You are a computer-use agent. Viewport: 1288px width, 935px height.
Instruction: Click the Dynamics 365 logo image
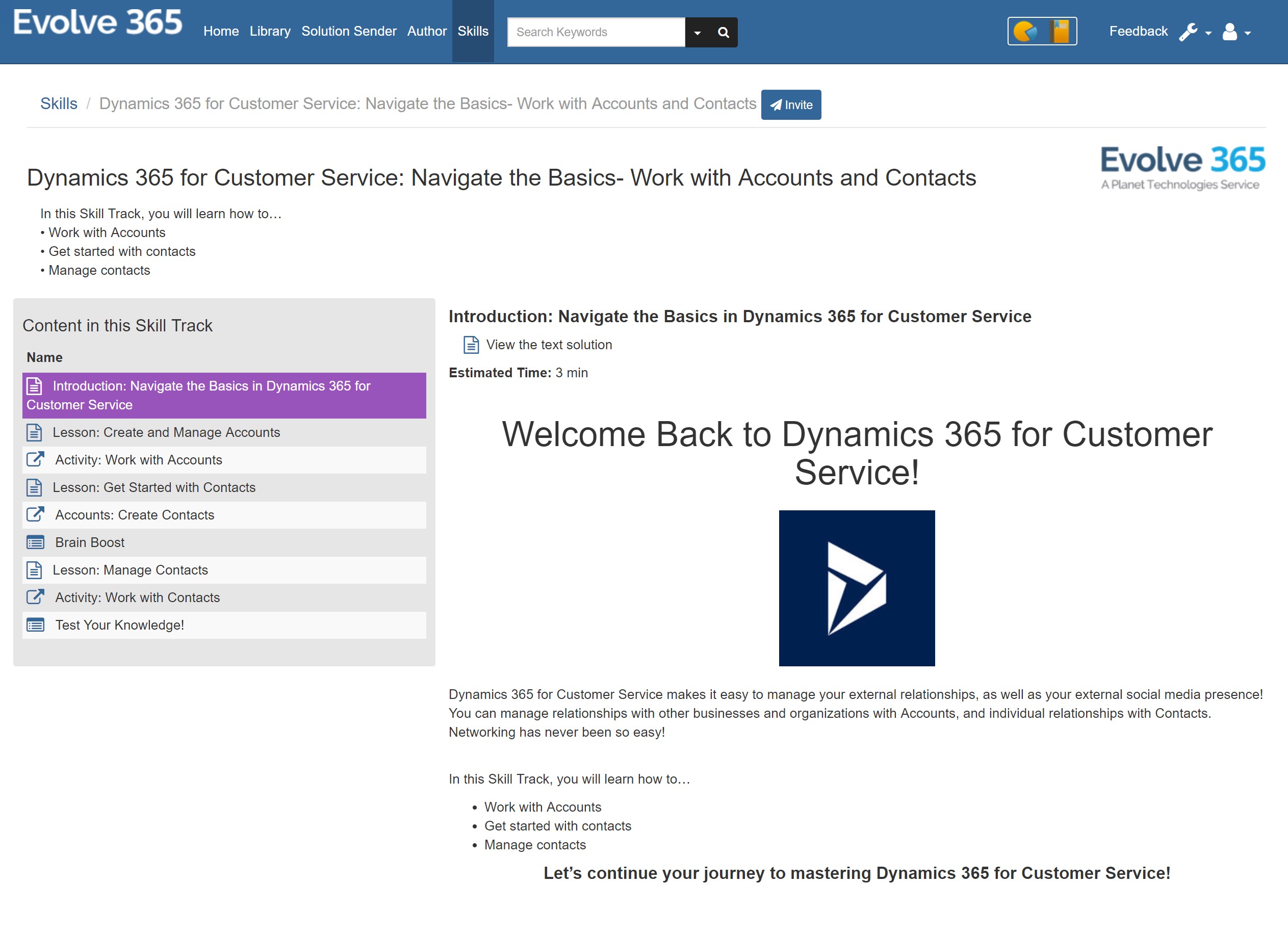tap(857, 588)
